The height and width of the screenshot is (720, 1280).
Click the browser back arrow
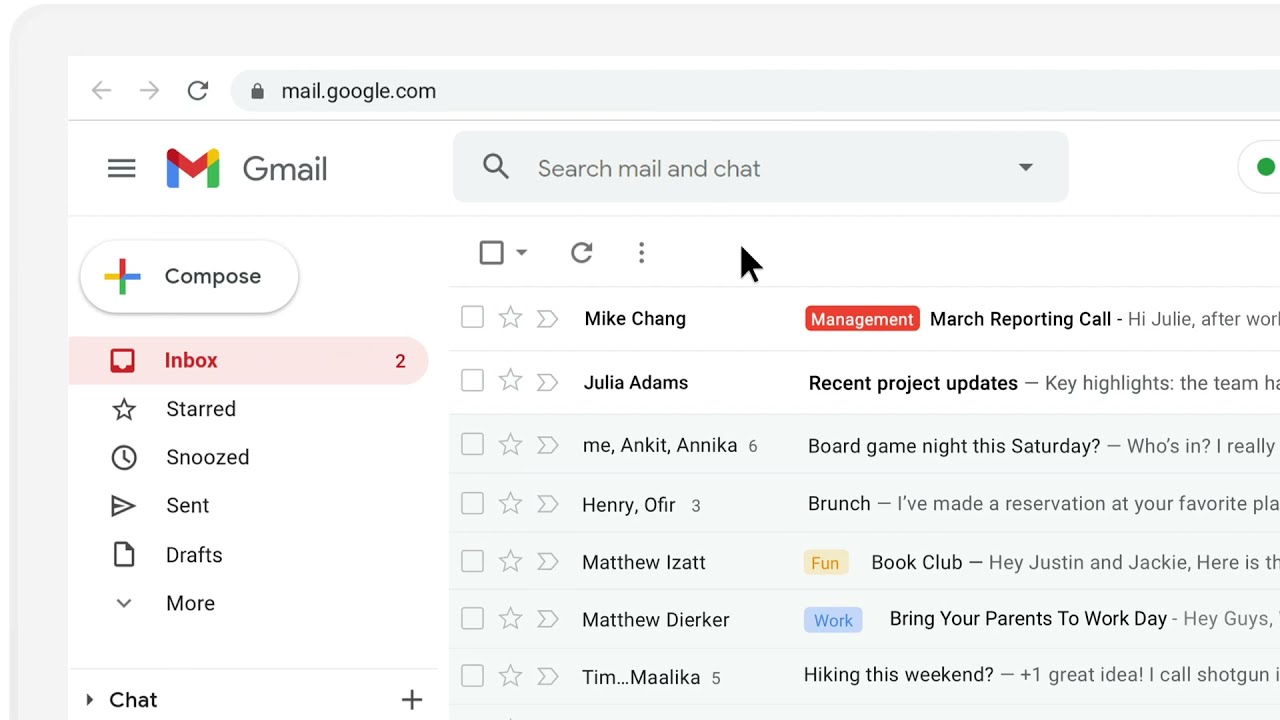pos(101,91)
